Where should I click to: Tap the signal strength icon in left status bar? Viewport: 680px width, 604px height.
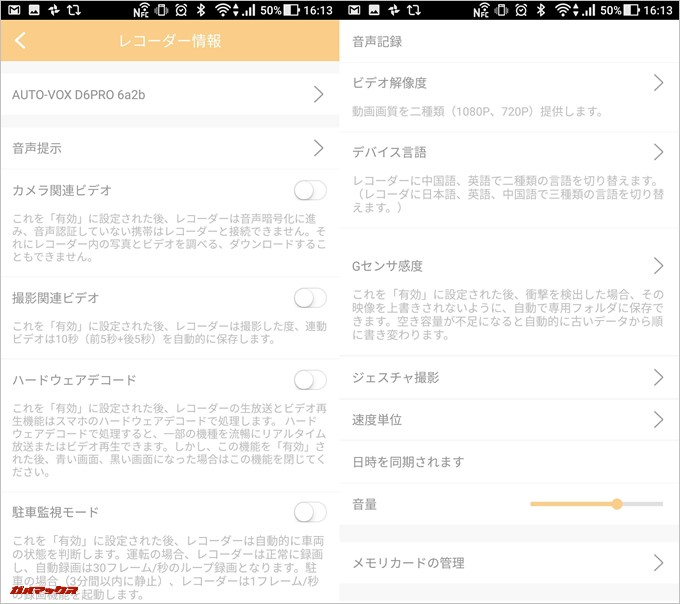pos(249,10)
